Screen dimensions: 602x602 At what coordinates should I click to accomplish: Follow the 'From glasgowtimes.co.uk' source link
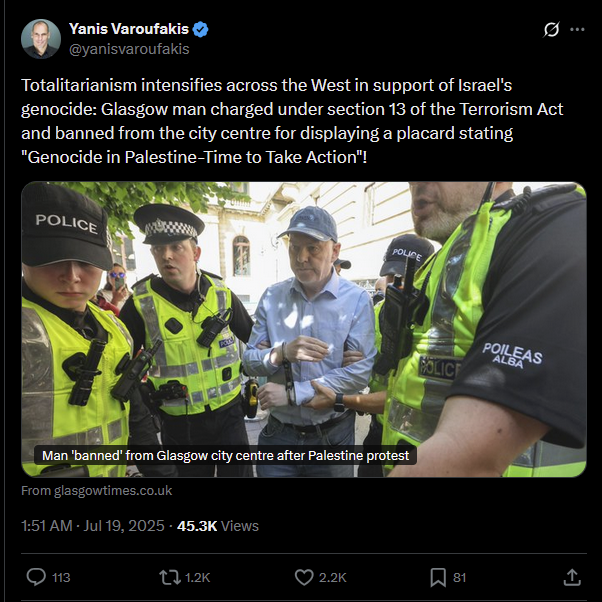tap(96, 491)
